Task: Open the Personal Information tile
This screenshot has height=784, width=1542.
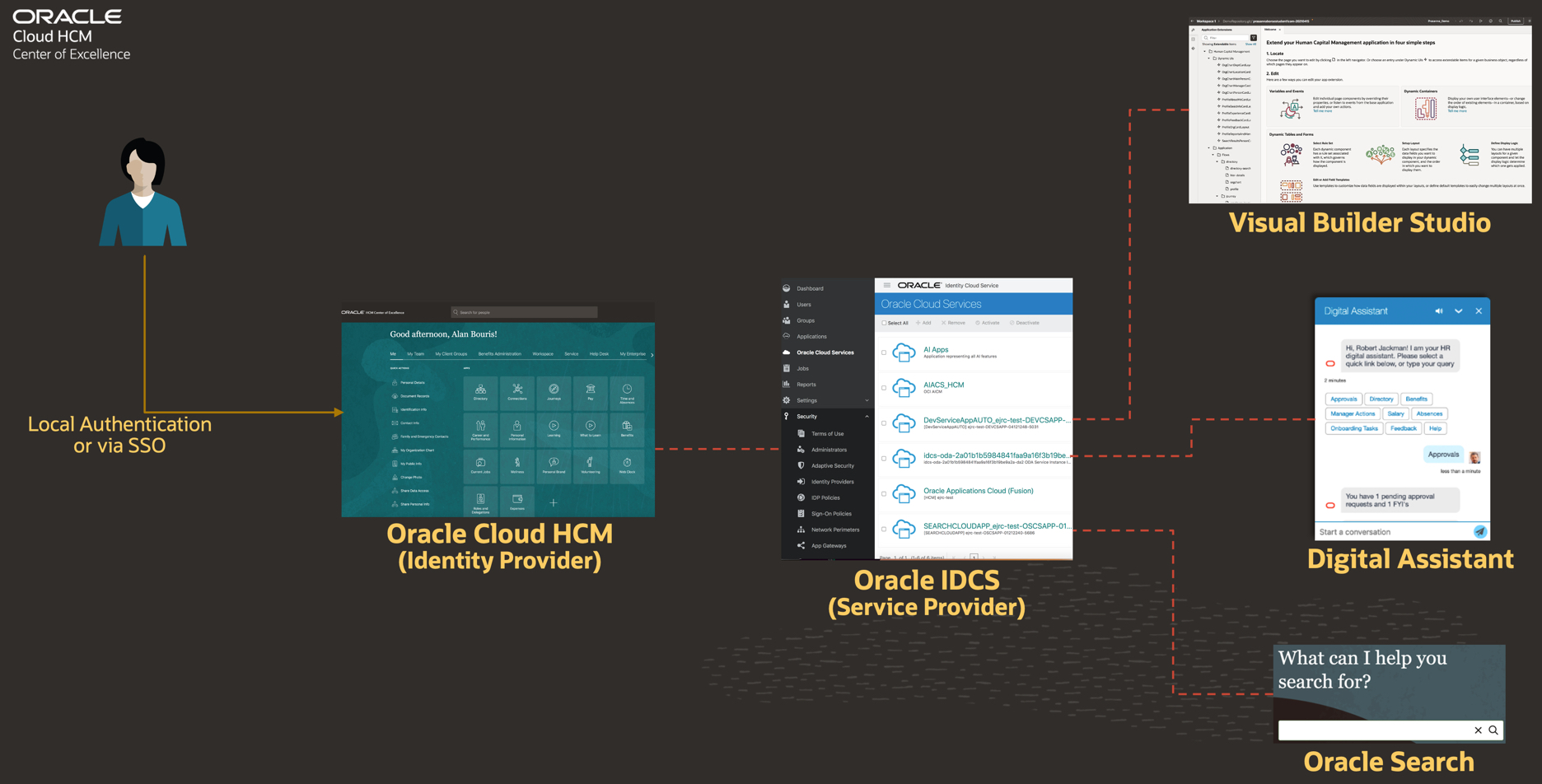Action: pyautogui.click(x=517, y=429)
